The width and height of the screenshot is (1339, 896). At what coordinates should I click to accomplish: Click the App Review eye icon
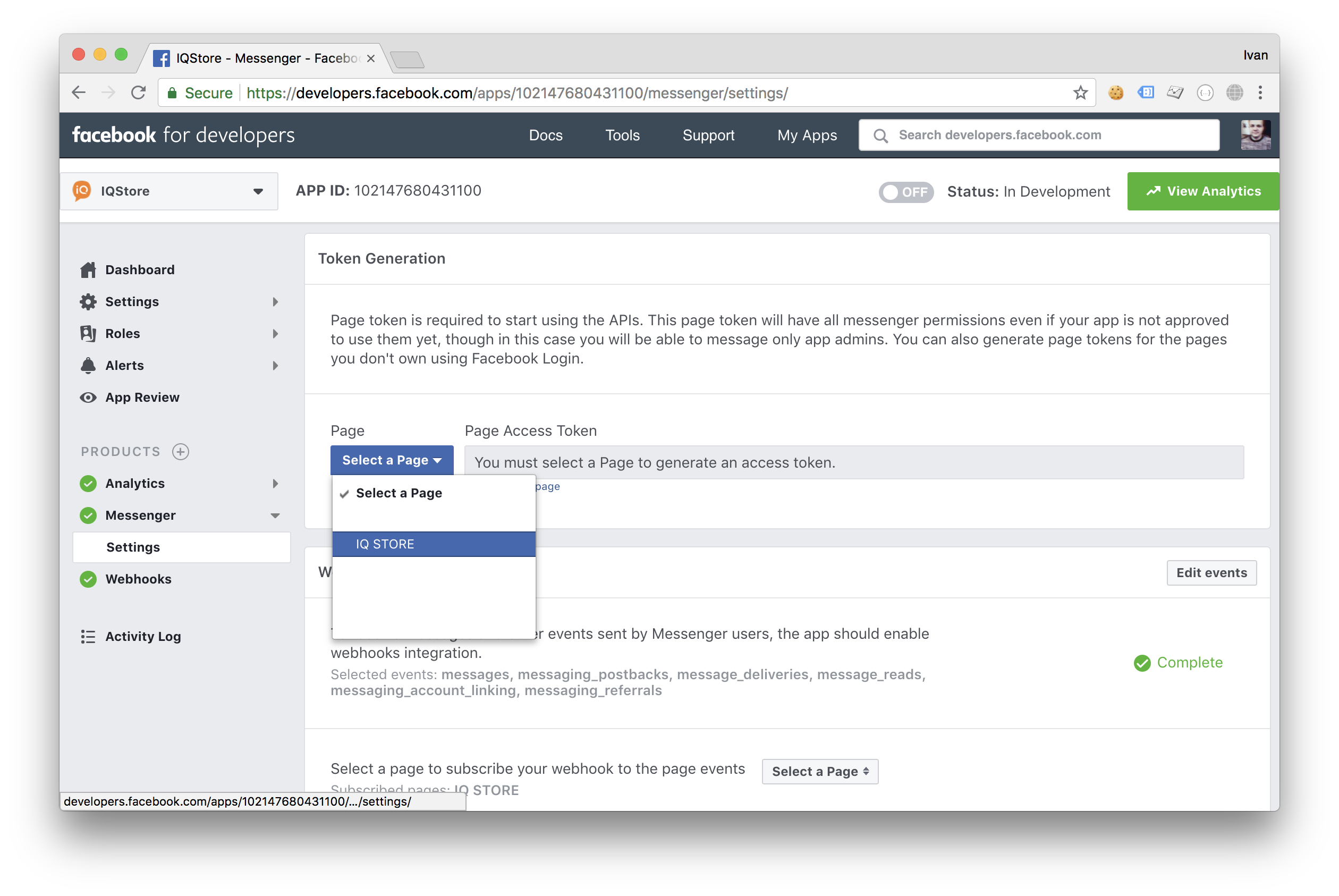pos(88,398)
